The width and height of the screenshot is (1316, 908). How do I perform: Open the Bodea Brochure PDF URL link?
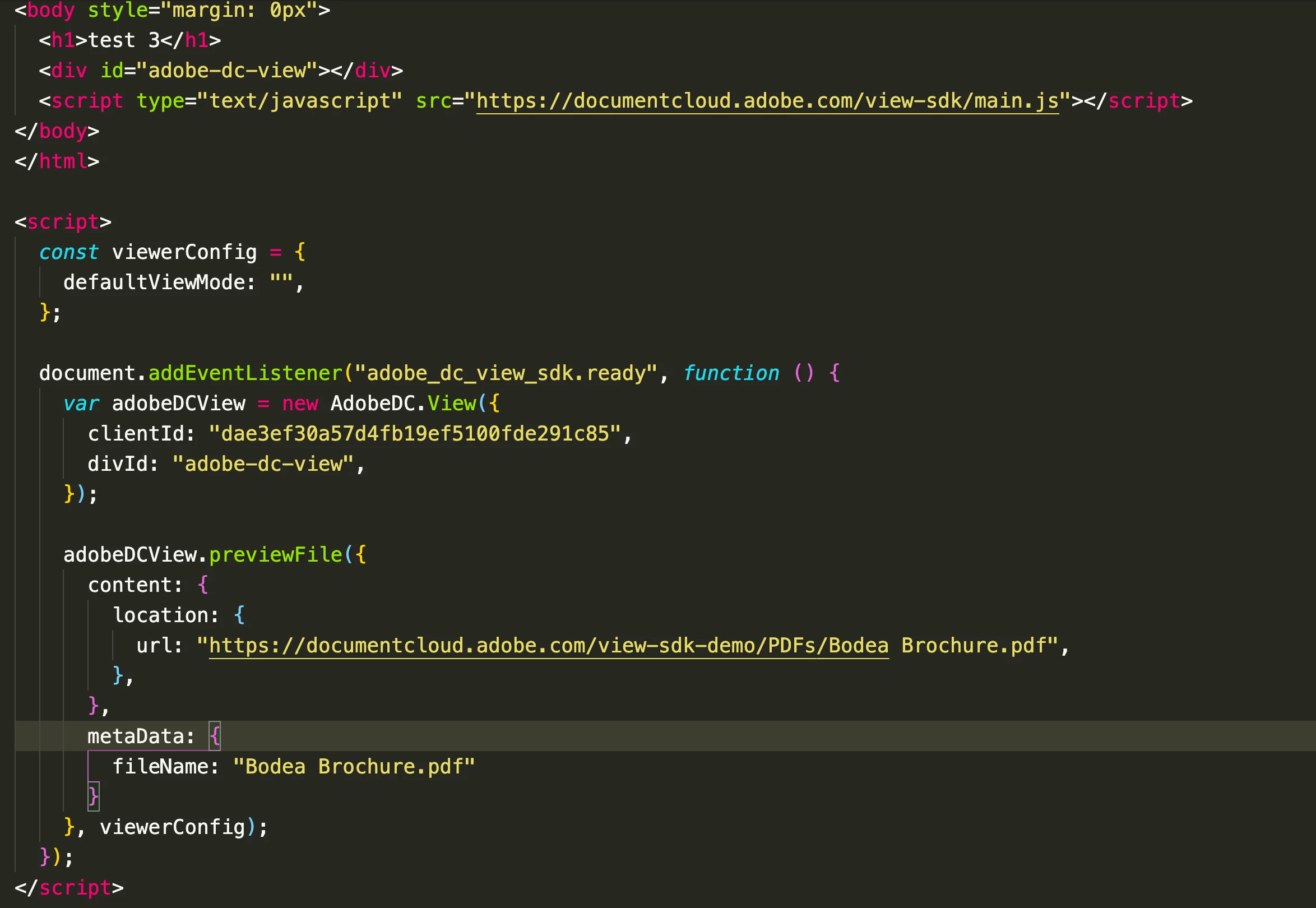pyautogui.click(x=548, y=646)
